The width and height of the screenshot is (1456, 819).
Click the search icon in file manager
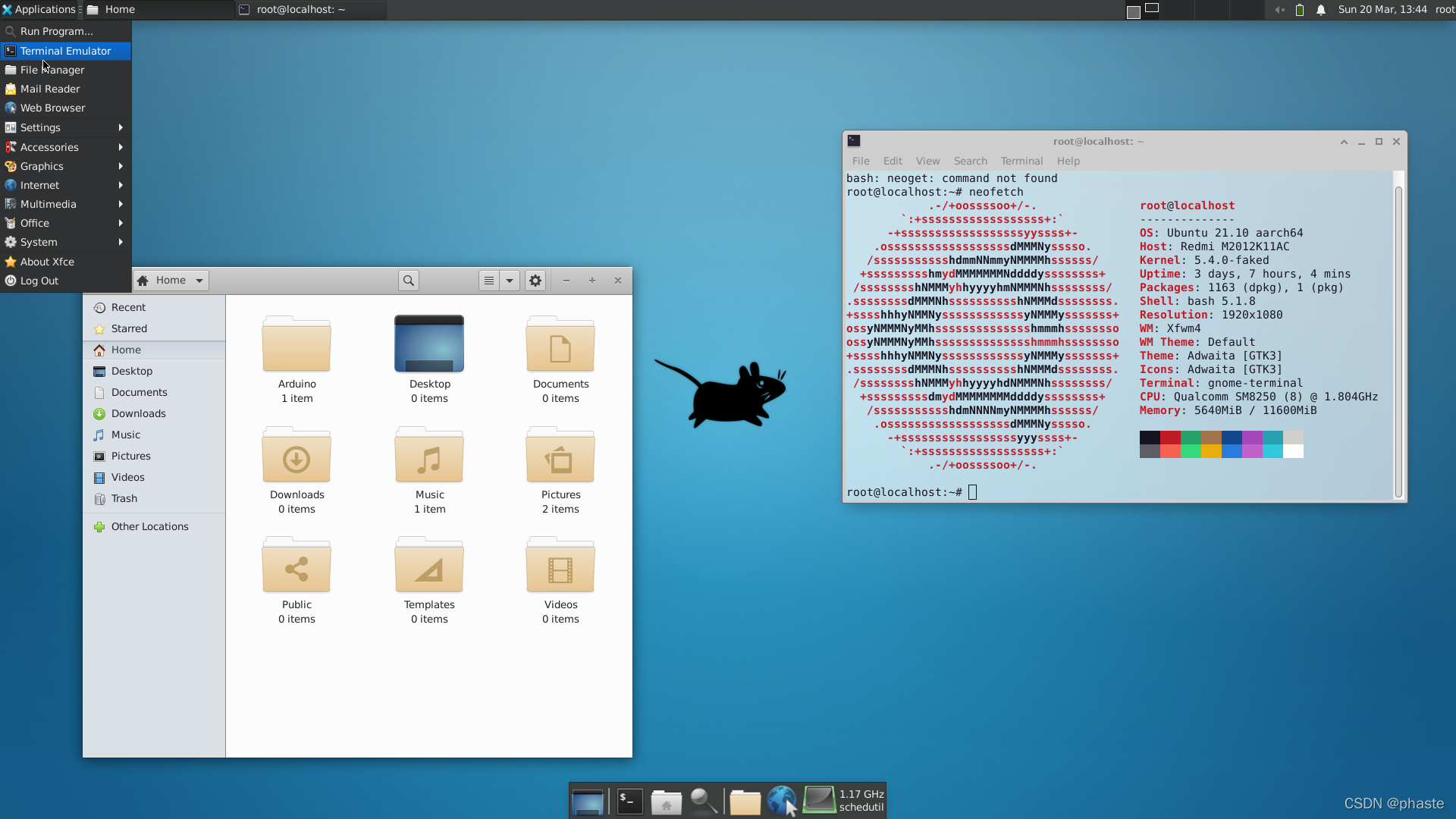(409, 281)
